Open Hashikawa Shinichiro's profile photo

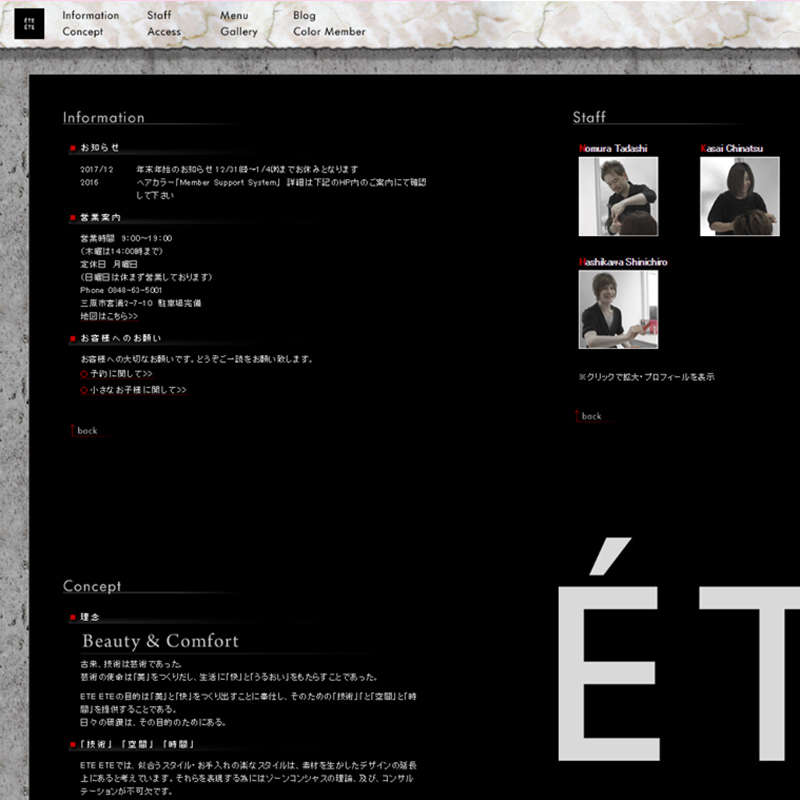618,309
